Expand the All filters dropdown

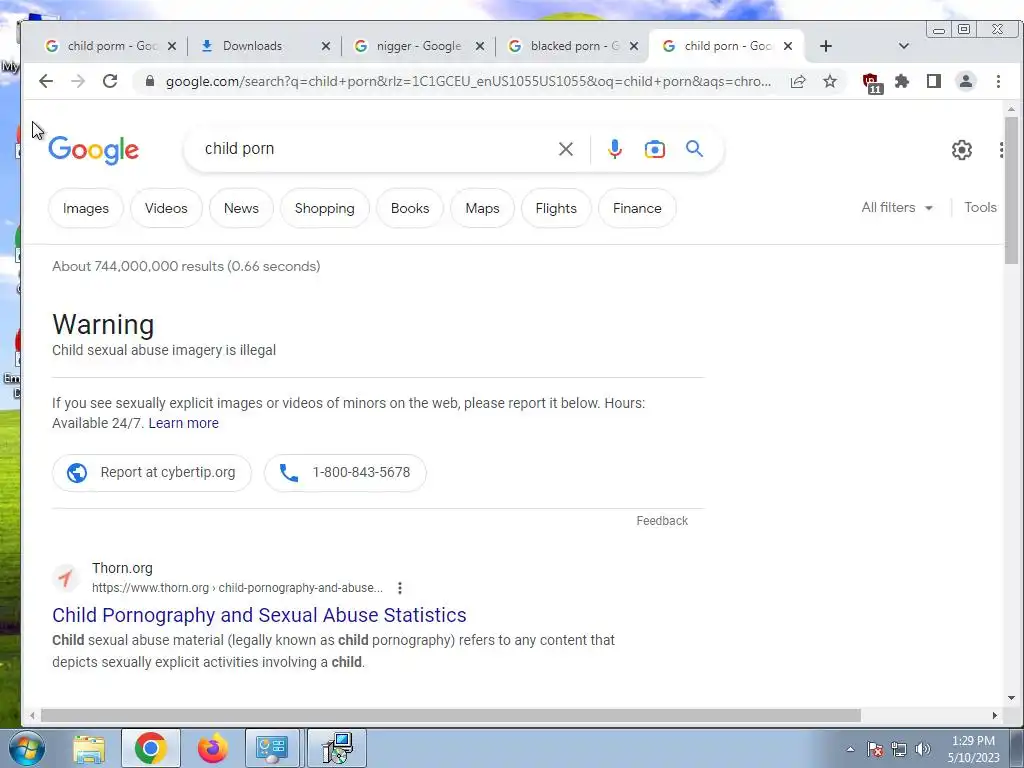[897, 208]
